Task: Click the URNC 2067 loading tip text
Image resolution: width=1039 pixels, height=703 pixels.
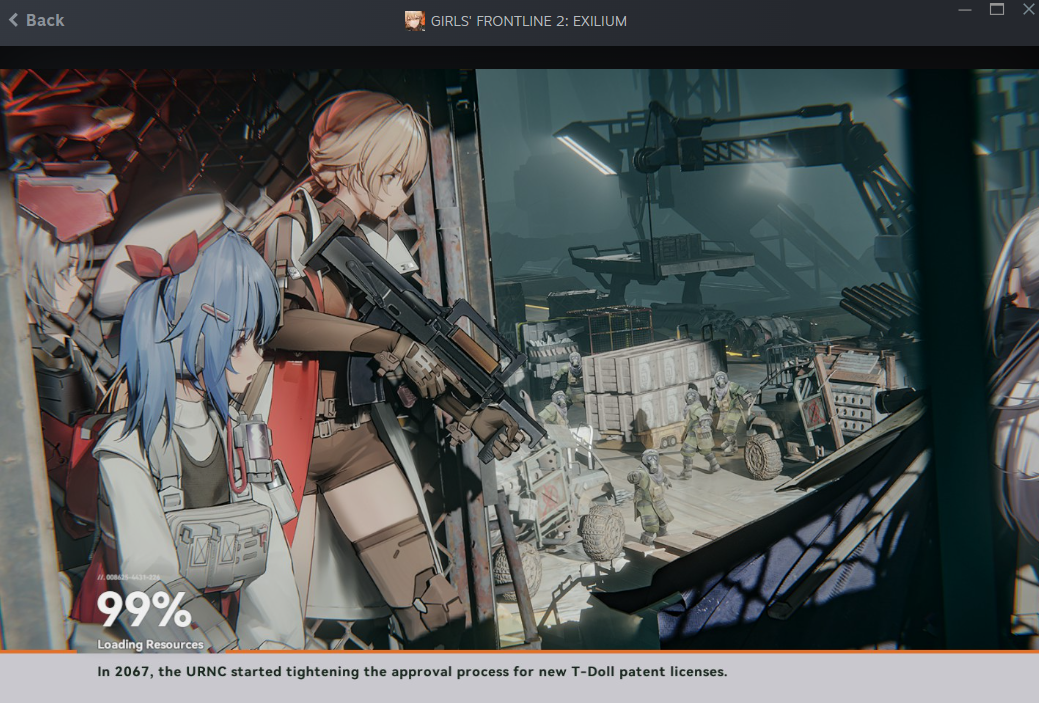Action: (x=412, y=671)
